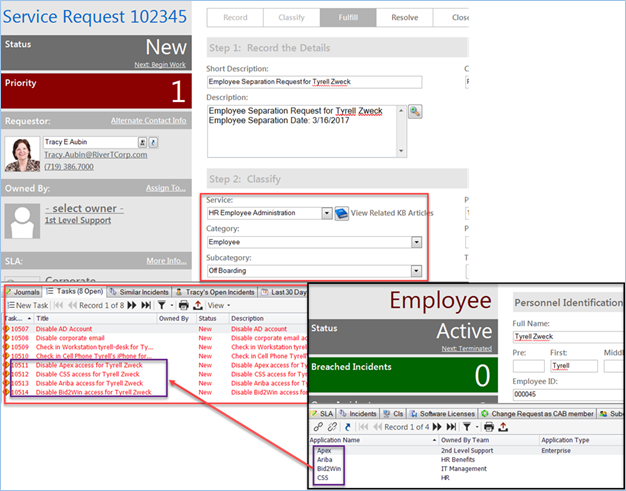
Task: Click the filter funnel icon in the Tasks toolbar
Action: click(x=161, y=305)
